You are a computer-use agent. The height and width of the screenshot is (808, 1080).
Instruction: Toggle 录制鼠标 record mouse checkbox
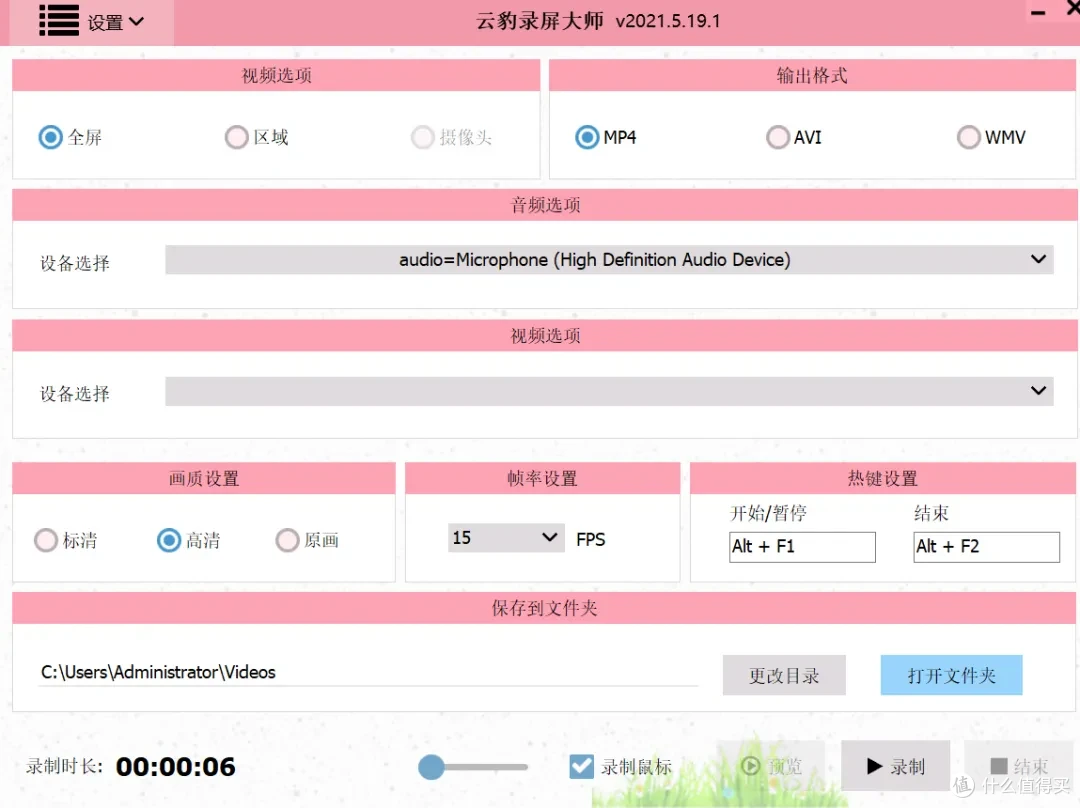click(x=581, y=767)
